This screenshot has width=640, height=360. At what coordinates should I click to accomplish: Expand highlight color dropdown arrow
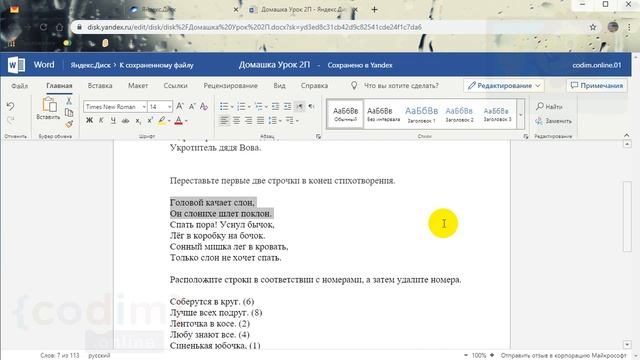tap(169, 121)
